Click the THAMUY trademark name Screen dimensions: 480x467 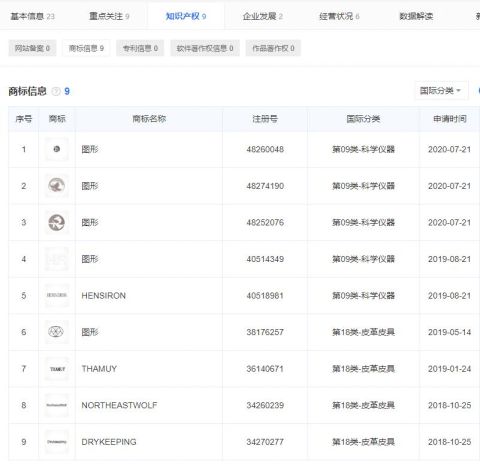pyautogui.click(x=99, y=369)
